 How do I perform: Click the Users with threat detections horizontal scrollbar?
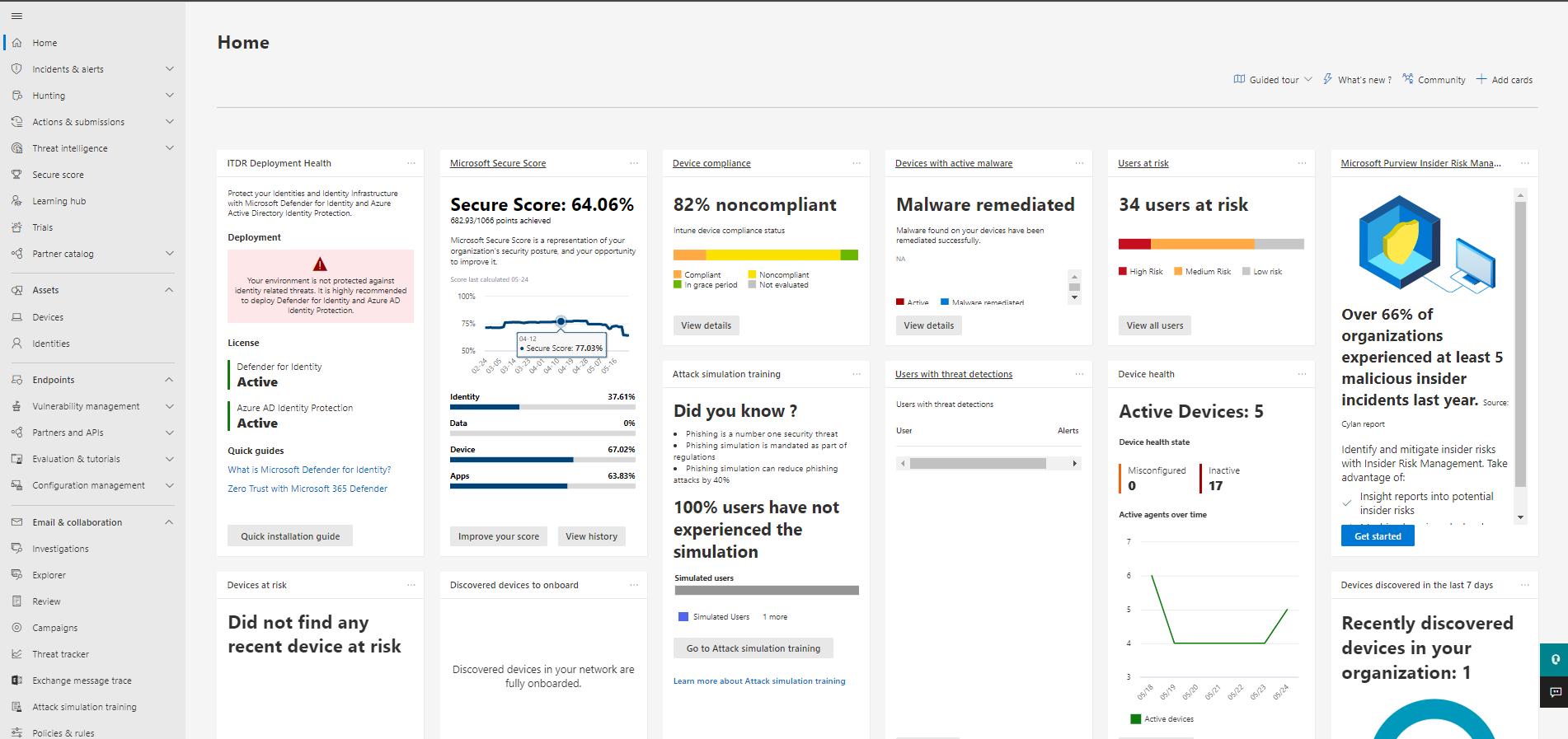coord(988,464)
